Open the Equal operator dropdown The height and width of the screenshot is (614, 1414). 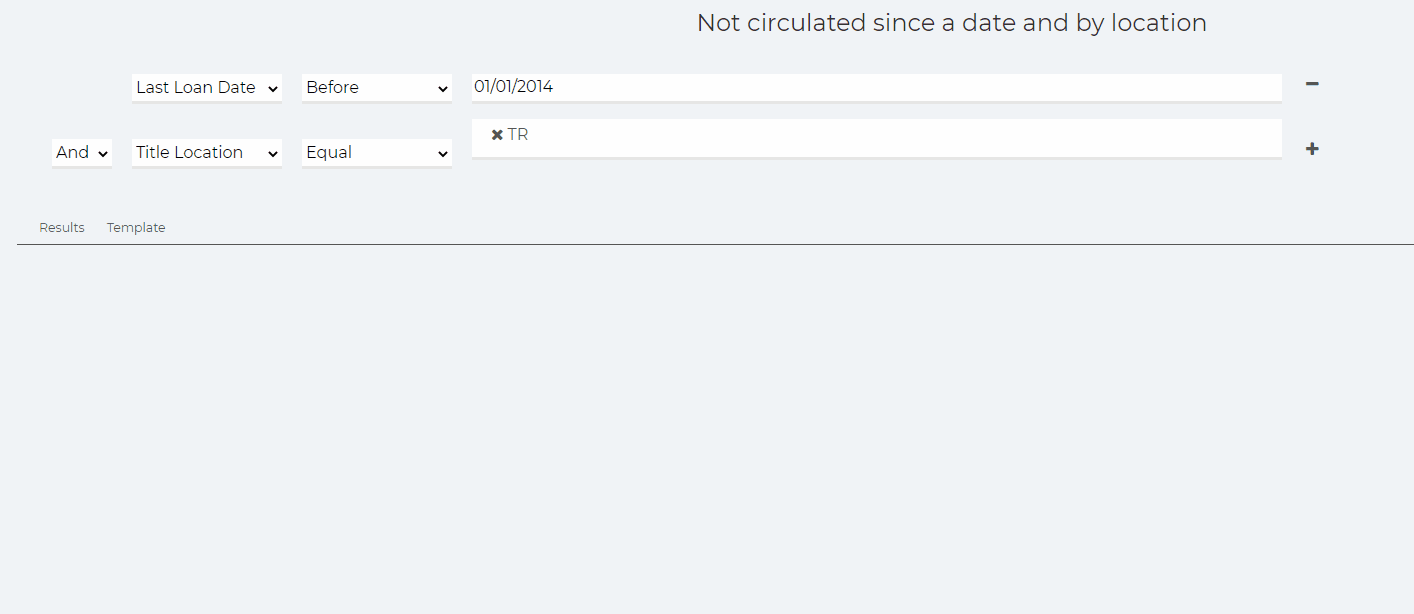tap(377, 152)
